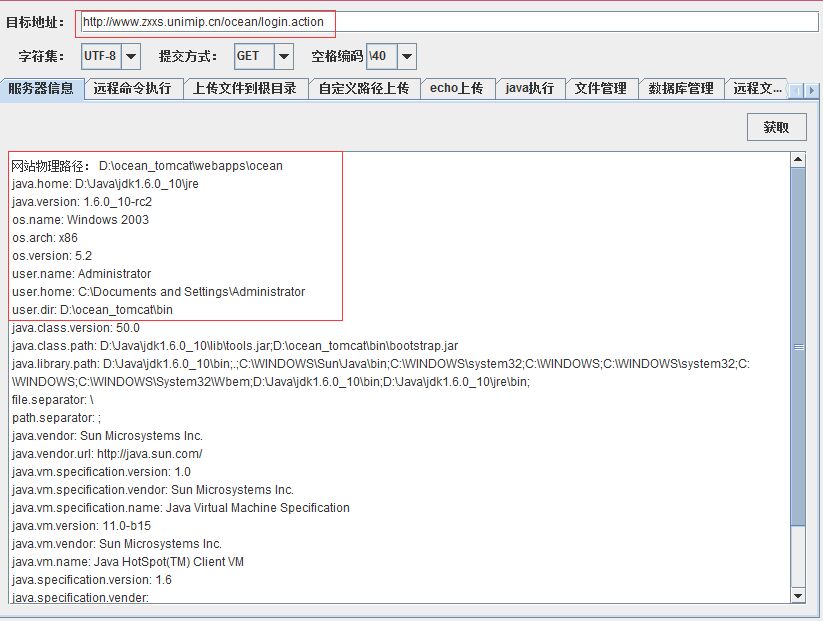The width and height of the screenshot is (823, 621).
Task: Click the java.version: 1.6.0_10-rc2 line
Action: pyautogui.click(x=82, y=202)
